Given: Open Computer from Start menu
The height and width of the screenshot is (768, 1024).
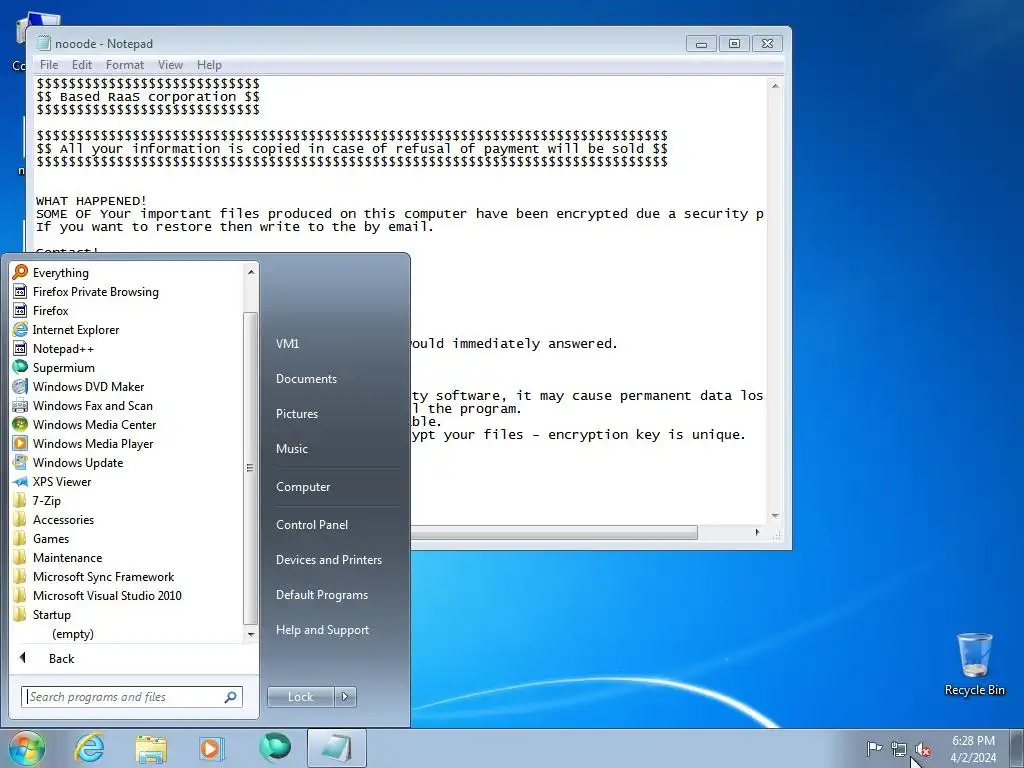Looking at the screenshot, I should click(303, 487).
